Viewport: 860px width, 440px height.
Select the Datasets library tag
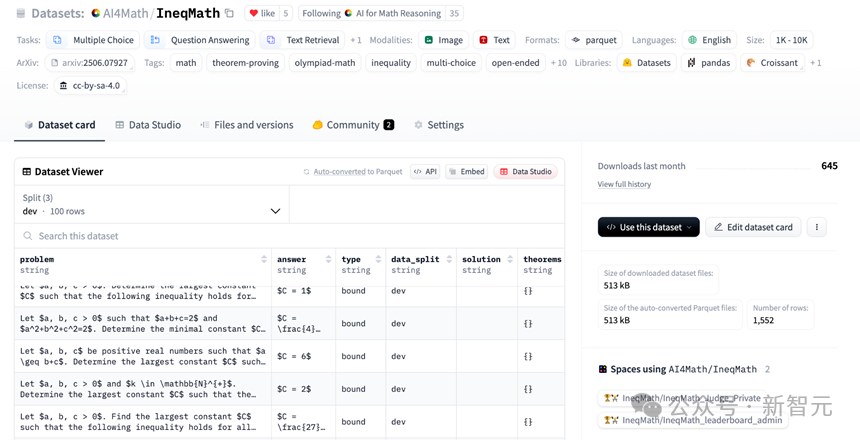coord(647,63)
